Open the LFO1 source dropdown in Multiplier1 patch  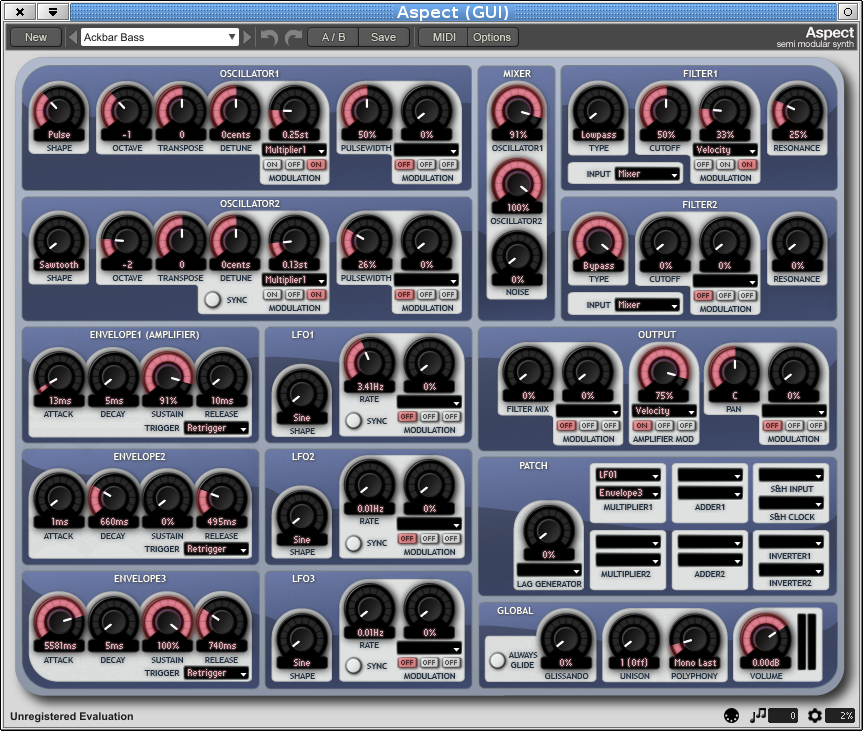tap(628, 474)
